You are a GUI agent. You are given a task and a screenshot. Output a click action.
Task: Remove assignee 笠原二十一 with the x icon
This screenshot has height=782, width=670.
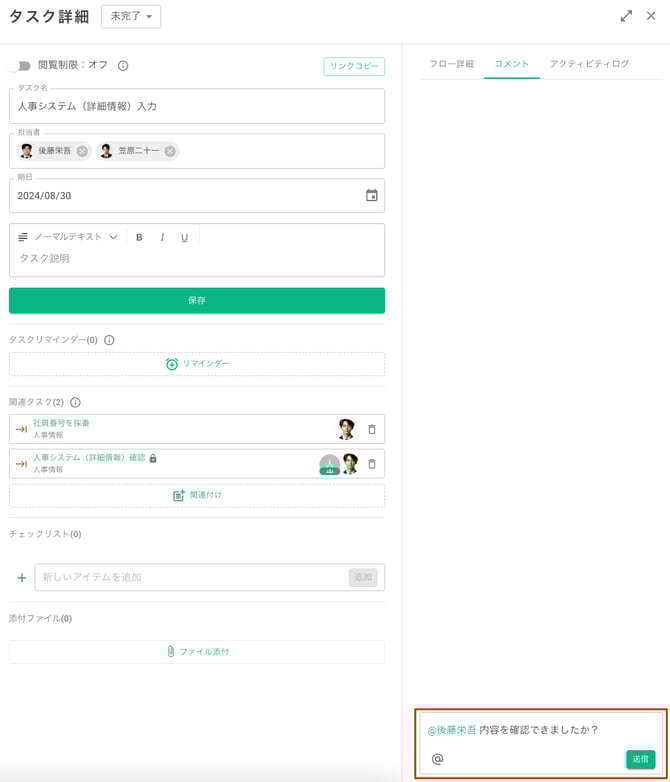click(x=170, y=151)
